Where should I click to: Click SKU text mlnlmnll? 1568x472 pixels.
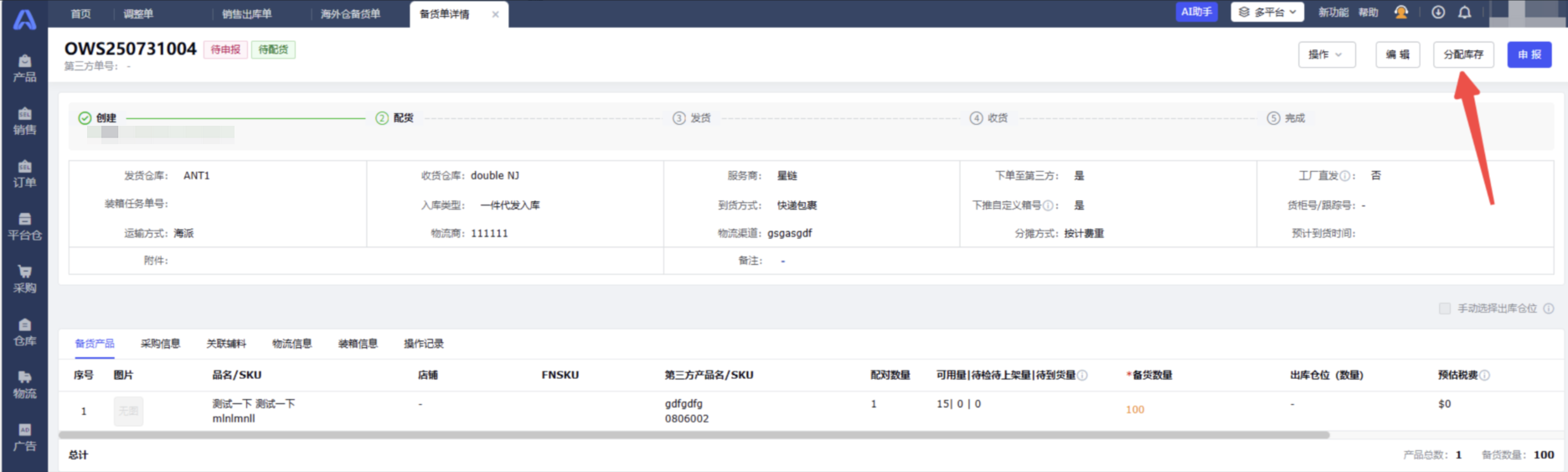pyautogui.click(x=234, y=418)
